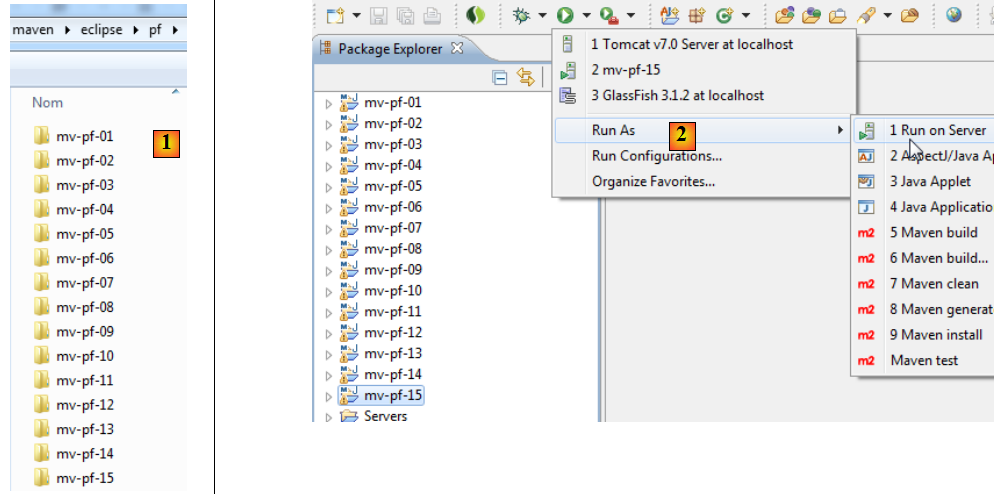Expand the Servers folder in Package Explorer
The image size is (995, 494).
(x=328, y=416)
